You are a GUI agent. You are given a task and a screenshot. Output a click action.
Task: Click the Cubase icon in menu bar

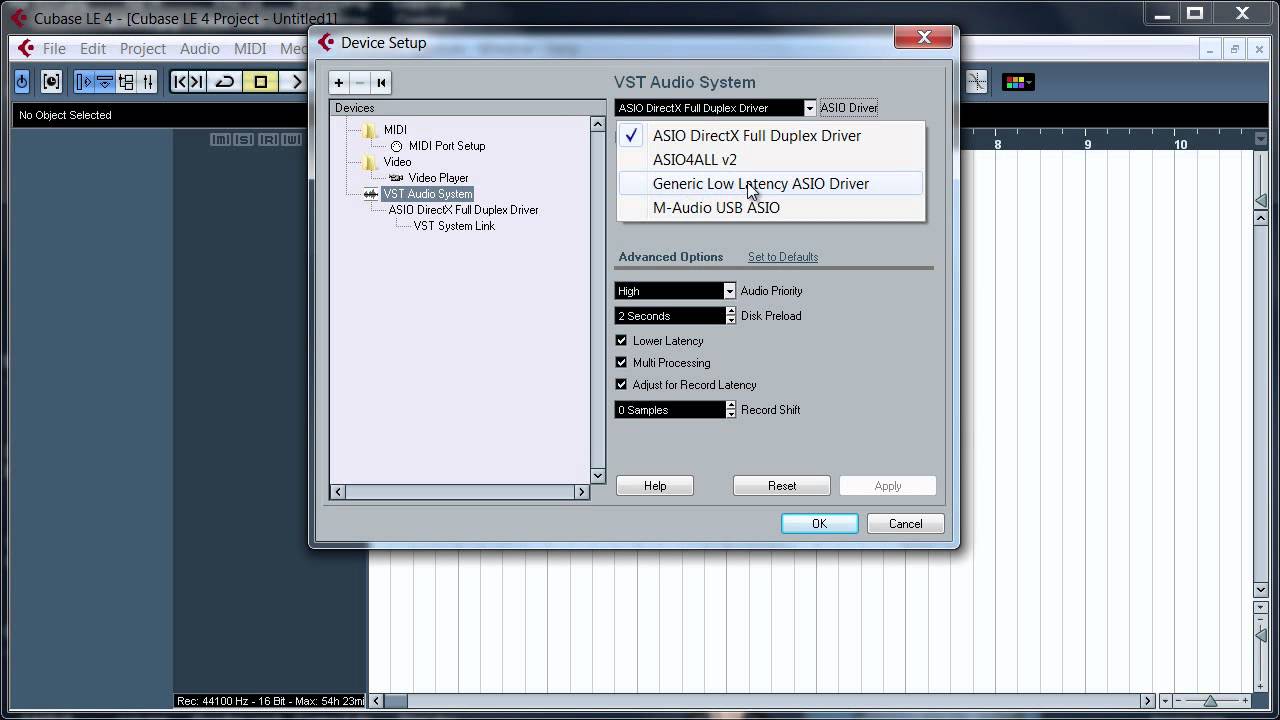[26, 48]
